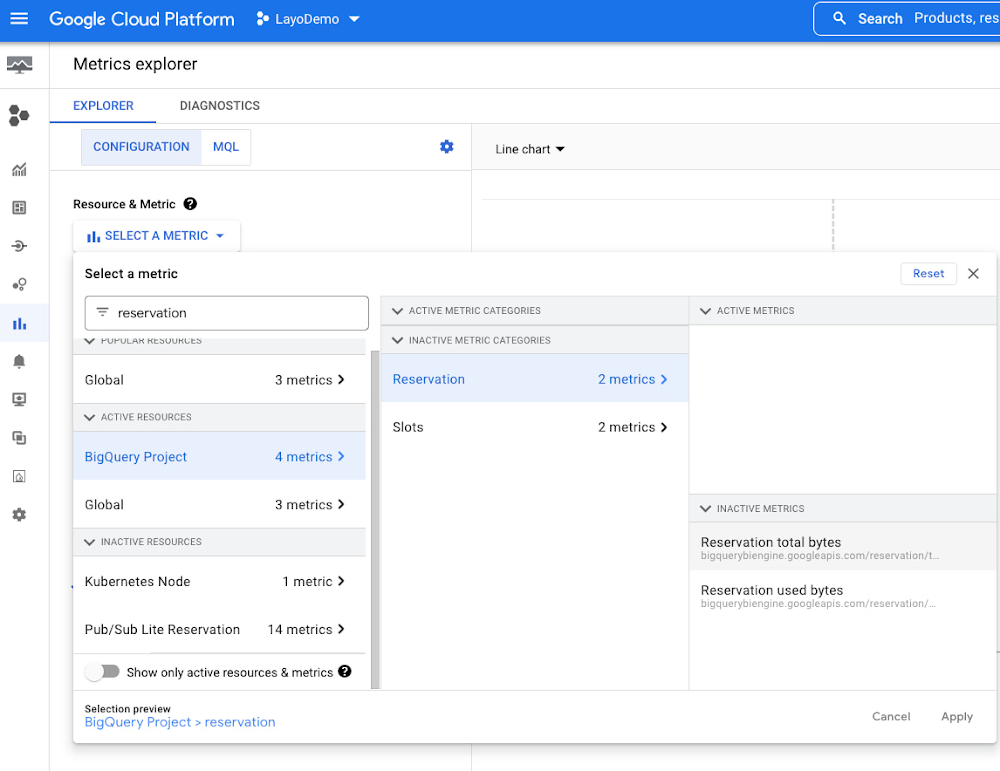1000x771 pixels.
Task: Open the Dashboards chart icon in sidebar
Action: (x=19, y=170)
